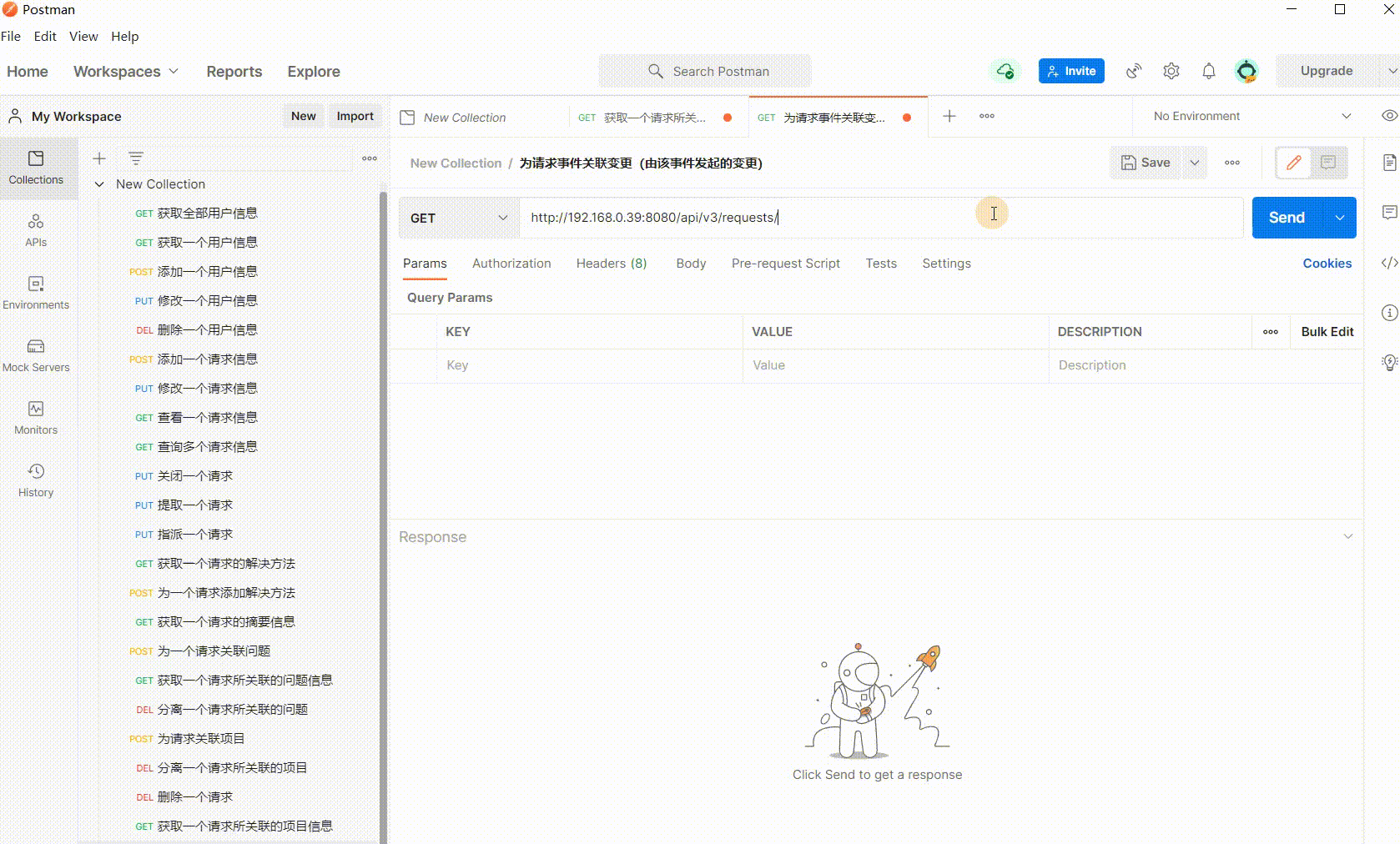Open the Help menu

(x=125, y=37)
